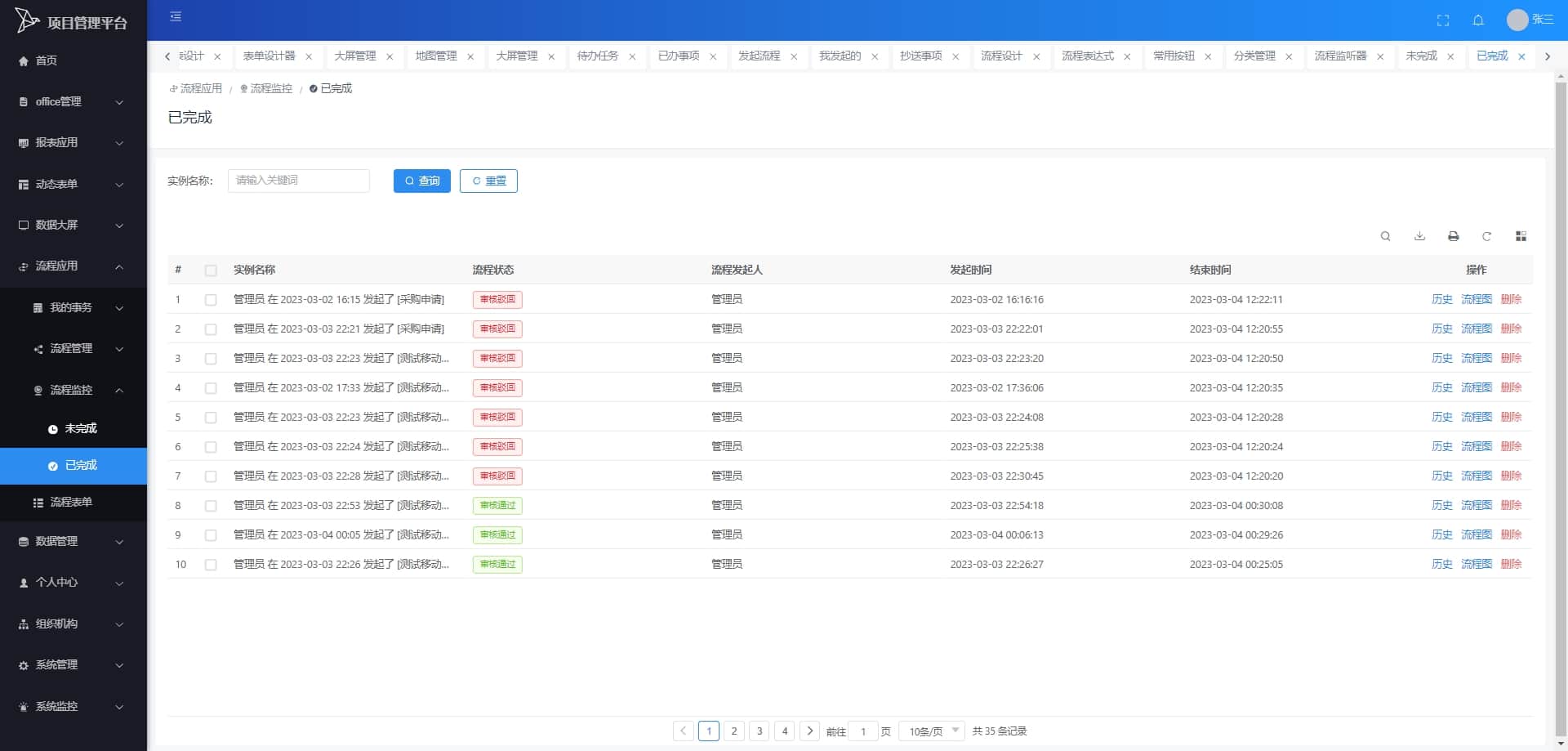Open 流程表单 in the sidebar
The width and height of the screenshot is (1568, 751).
[73, 502]
